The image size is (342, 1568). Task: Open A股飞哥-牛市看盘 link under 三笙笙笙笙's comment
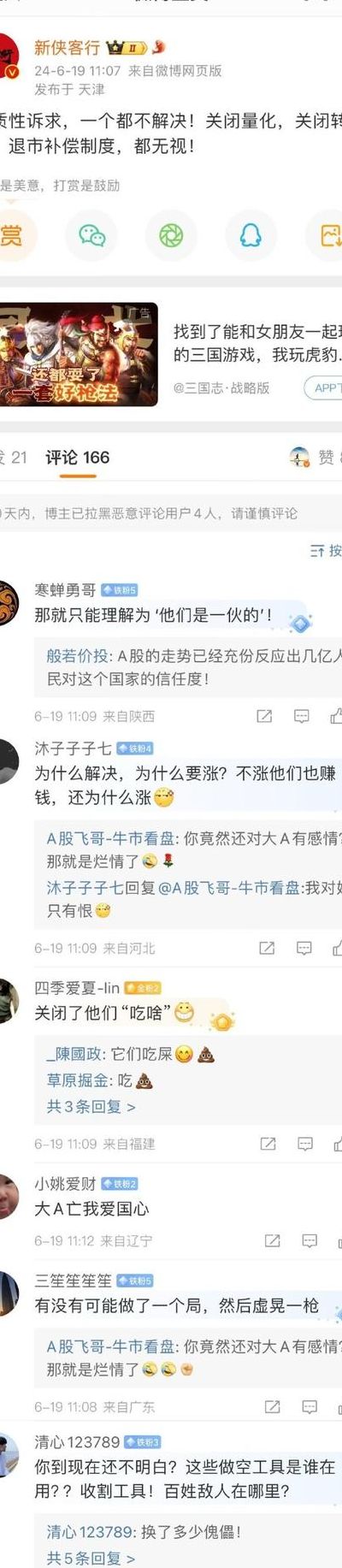(110, 1346)
